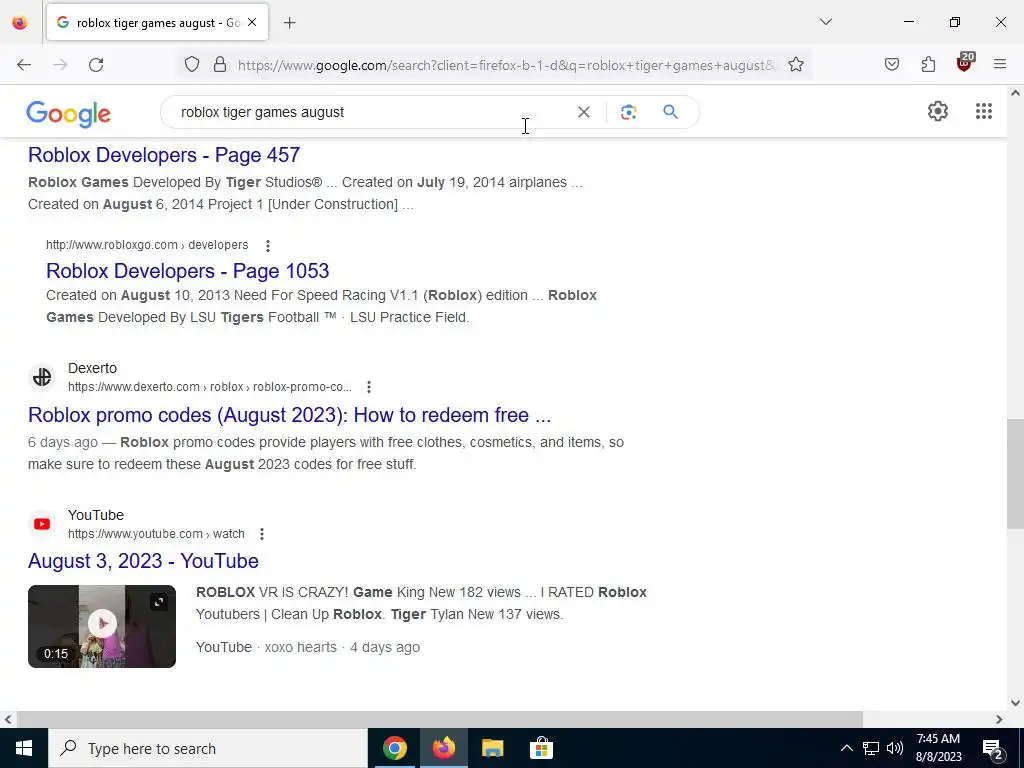Open a new browser tab

point(290,23)
